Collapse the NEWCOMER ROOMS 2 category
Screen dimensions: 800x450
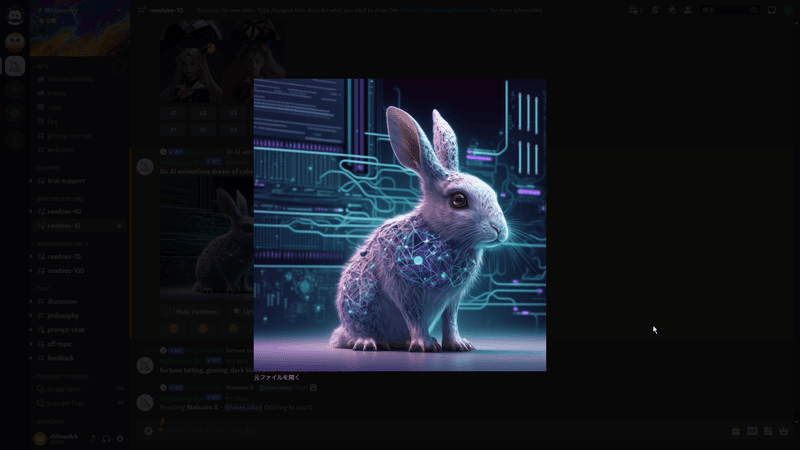60,244
